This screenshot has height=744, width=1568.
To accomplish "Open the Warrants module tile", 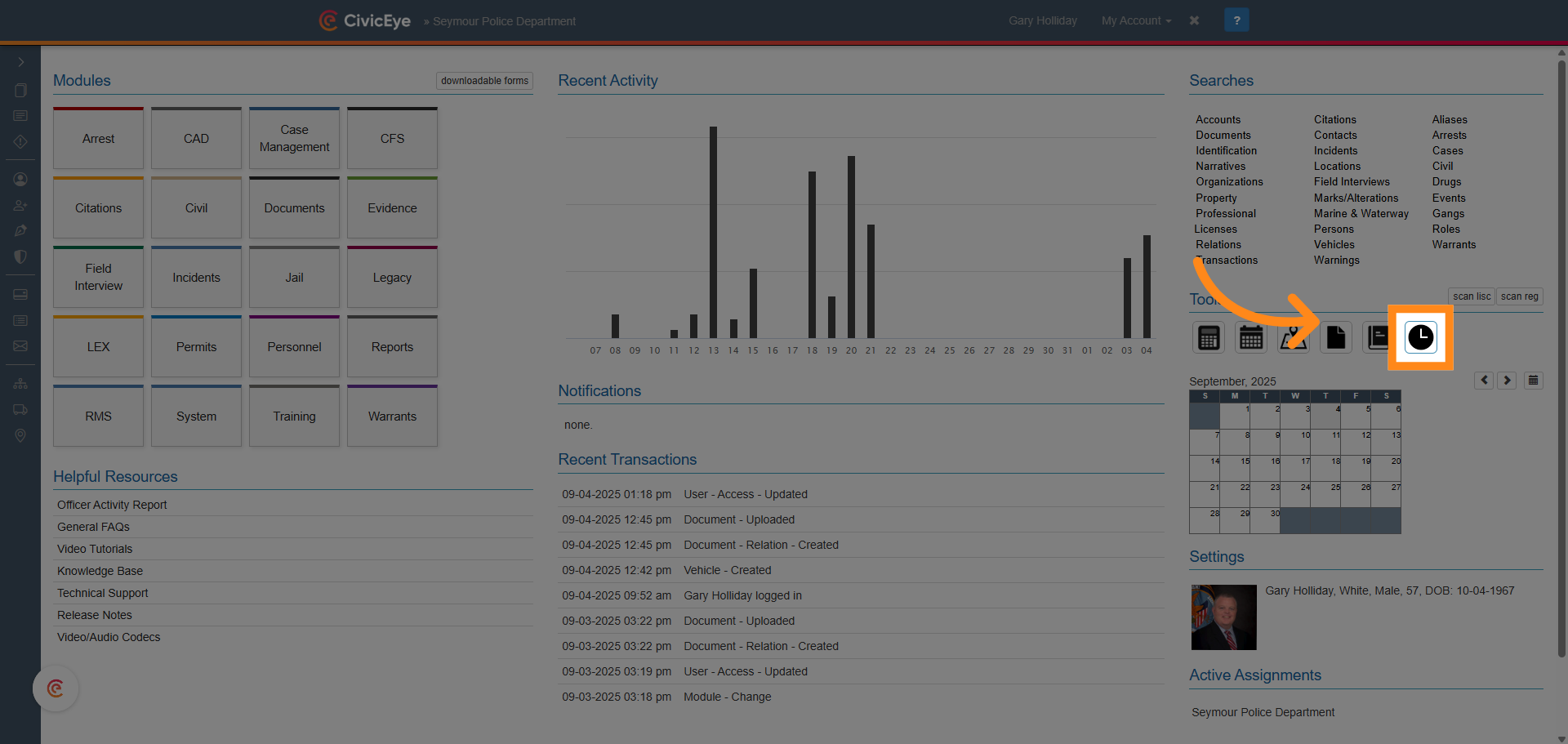I will (392, 416).
